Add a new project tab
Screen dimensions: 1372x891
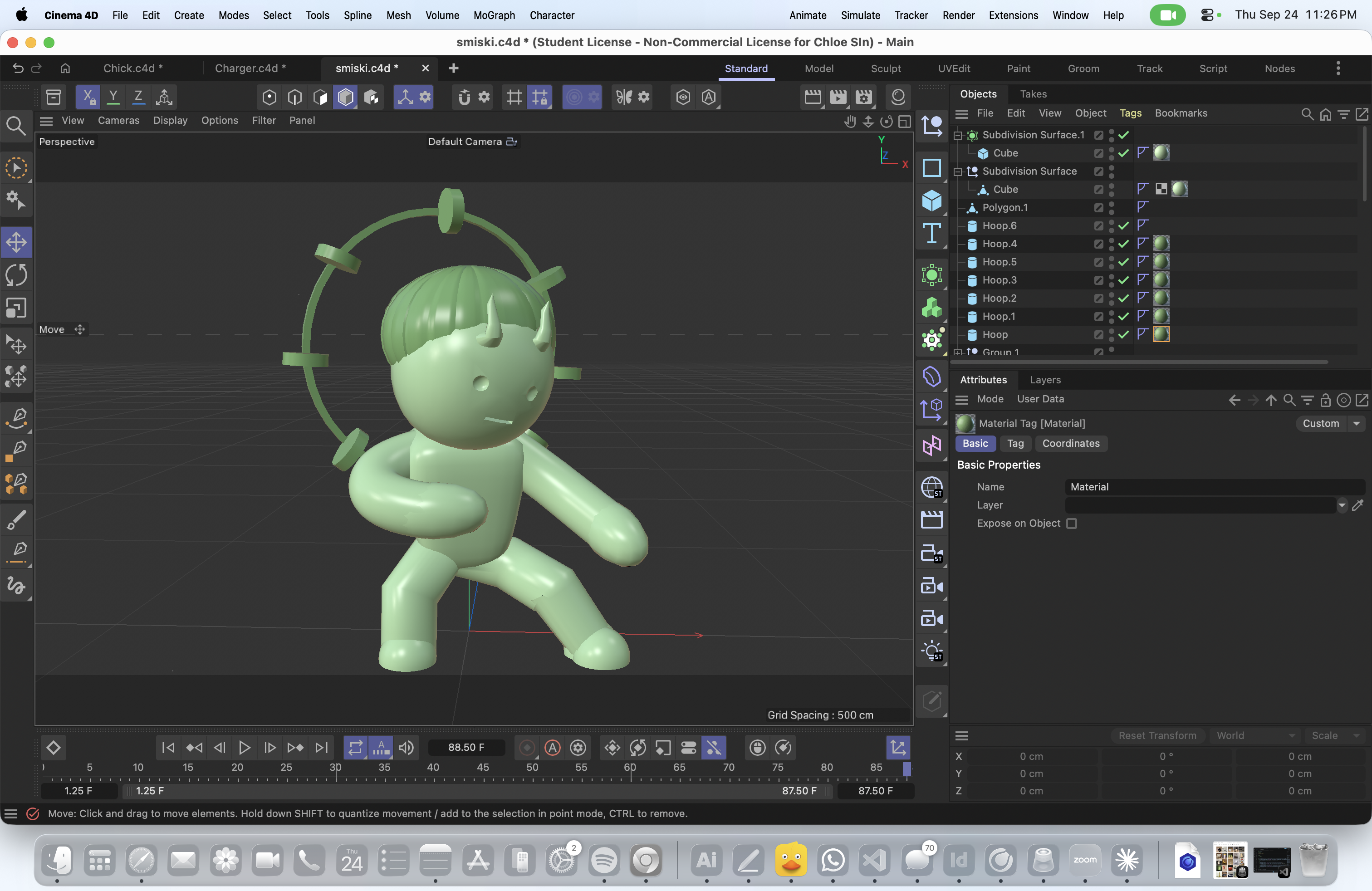[x=454, y=68]
